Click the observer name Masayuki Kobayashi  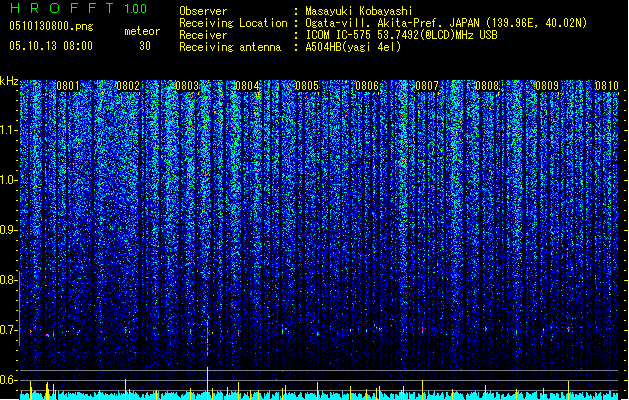[359, 11]
